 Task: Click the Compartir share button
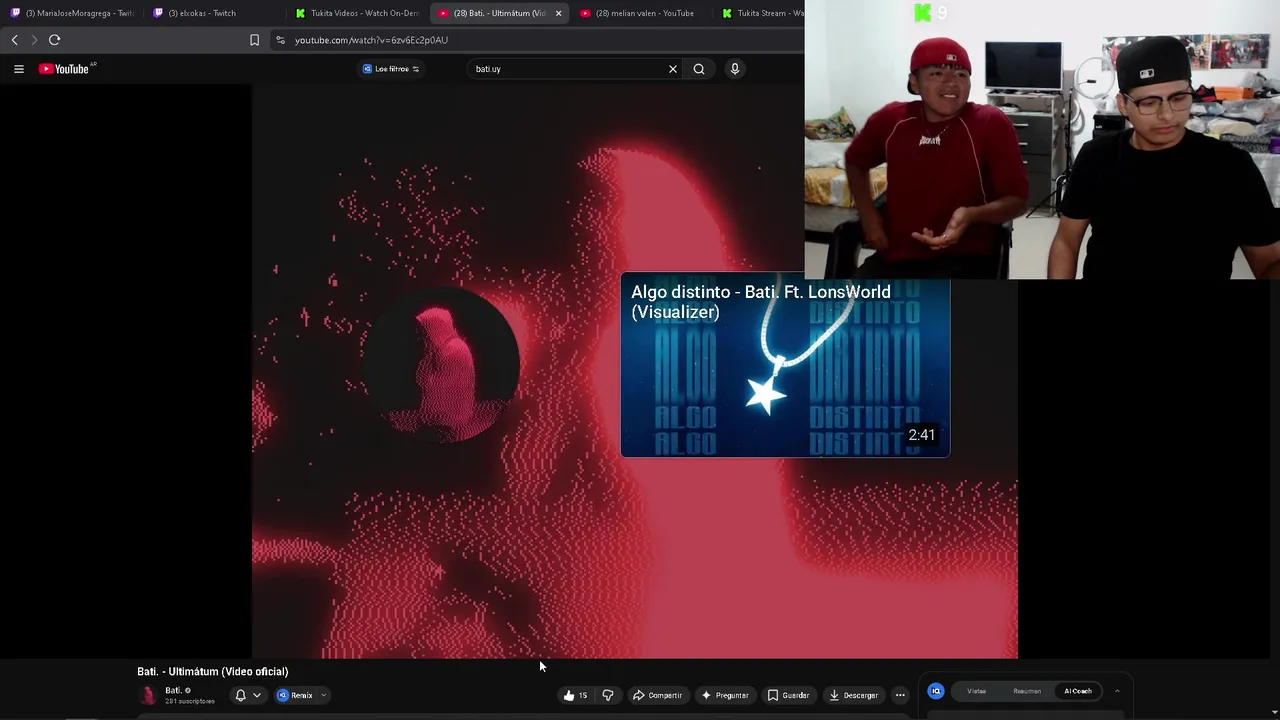coord(657,695)
